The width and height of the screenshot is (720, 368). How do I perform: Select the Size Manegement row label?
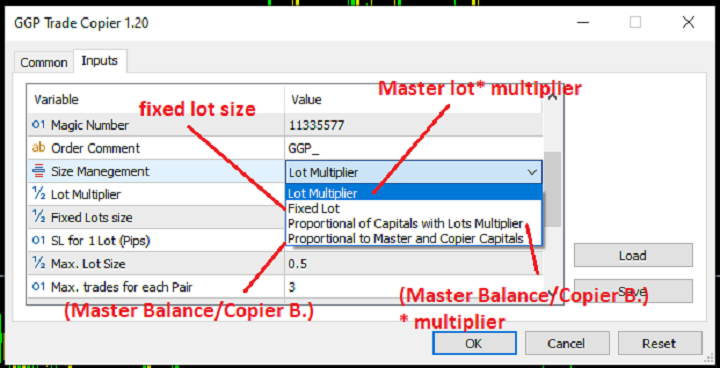(x=100, y=171)
